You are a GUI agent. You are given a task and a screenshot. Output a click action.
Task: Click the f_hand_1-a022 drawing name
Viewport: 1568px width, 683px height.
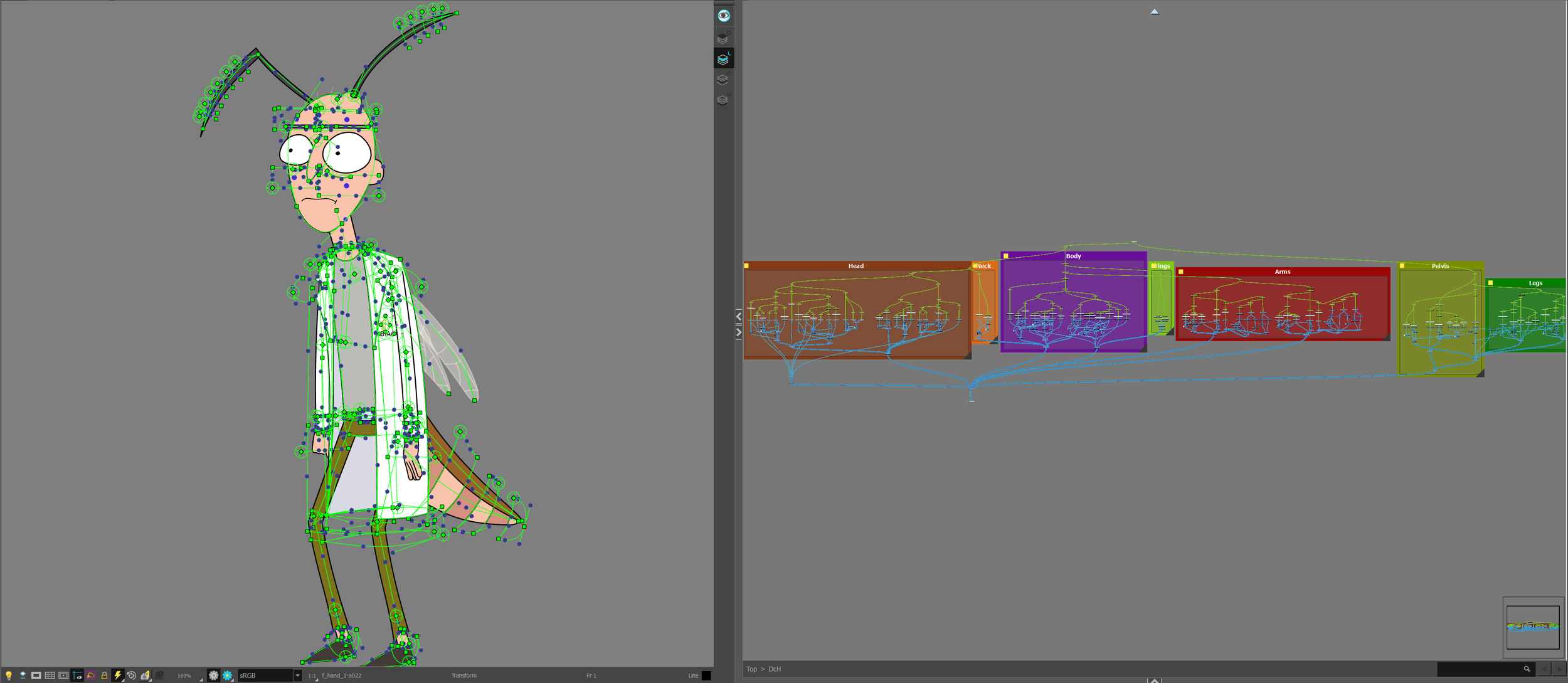coord(342,675)
